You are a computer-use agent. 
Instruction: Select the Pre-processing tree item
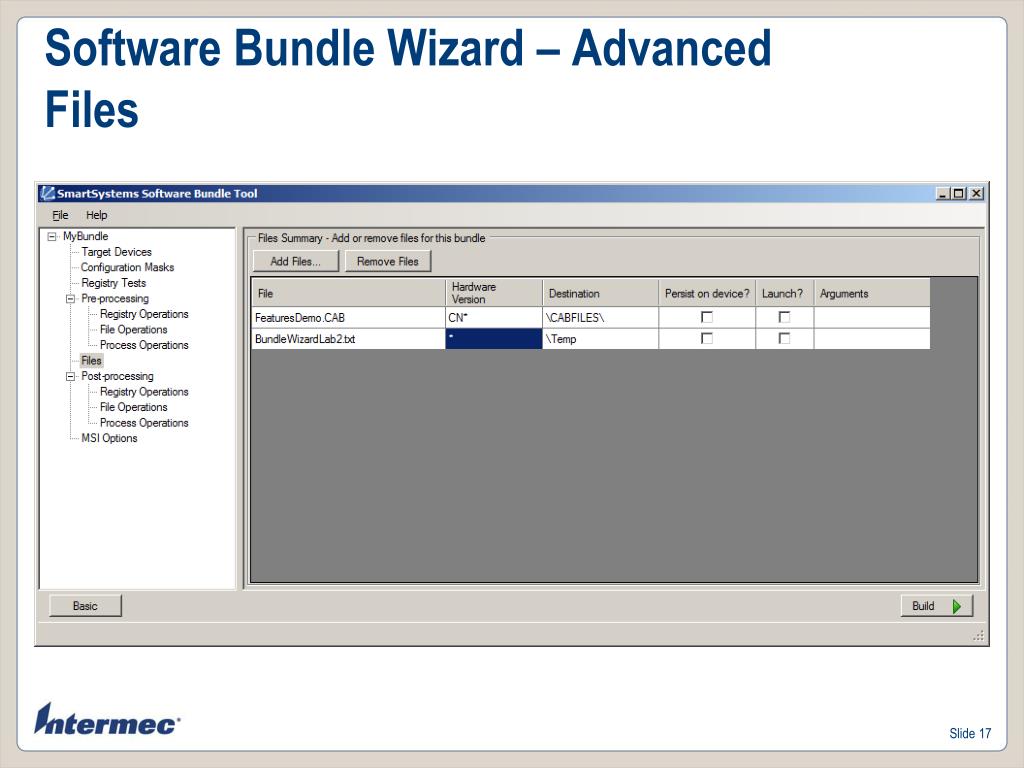115,298
